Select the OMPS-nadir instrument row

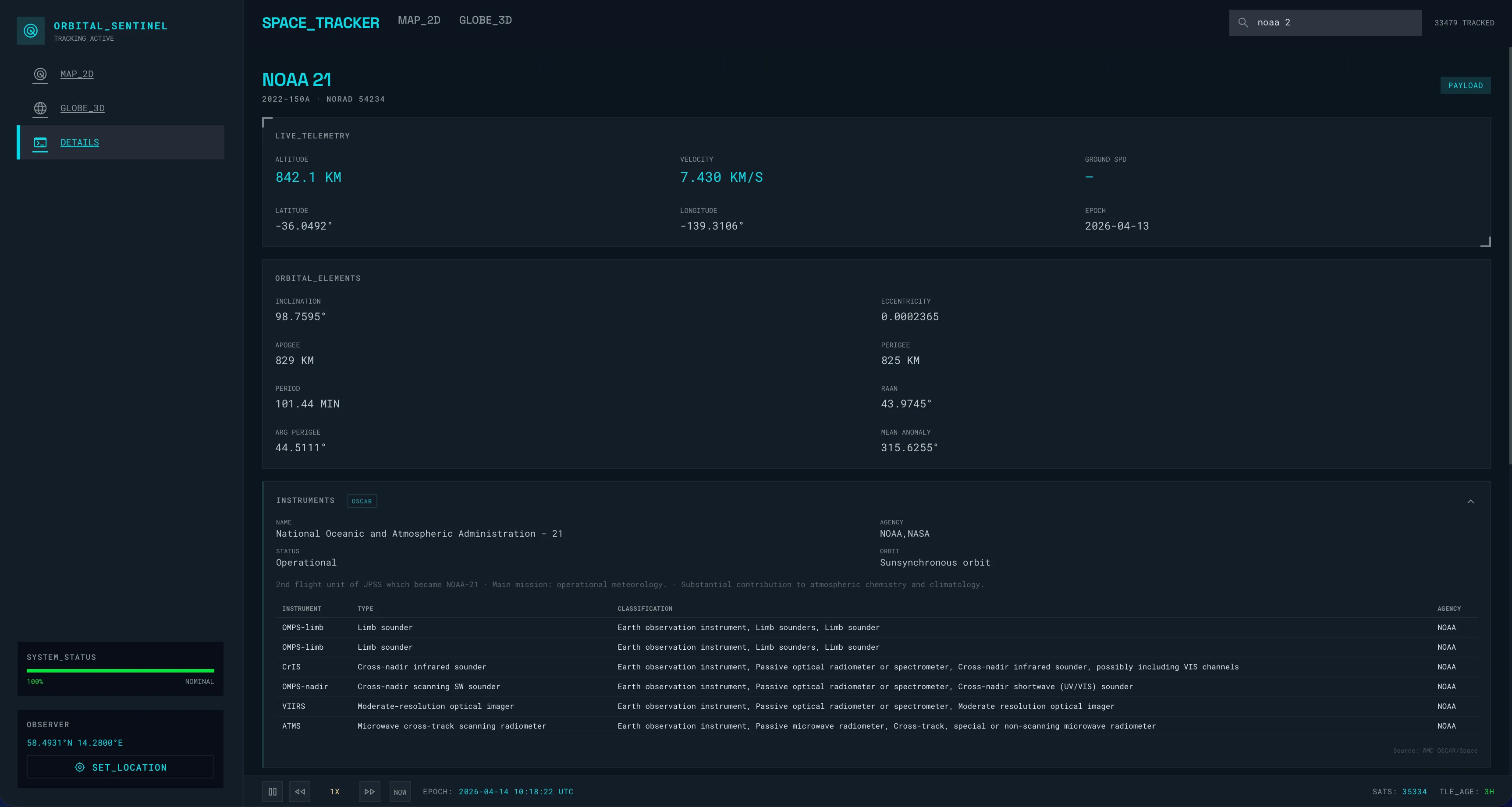877,687
